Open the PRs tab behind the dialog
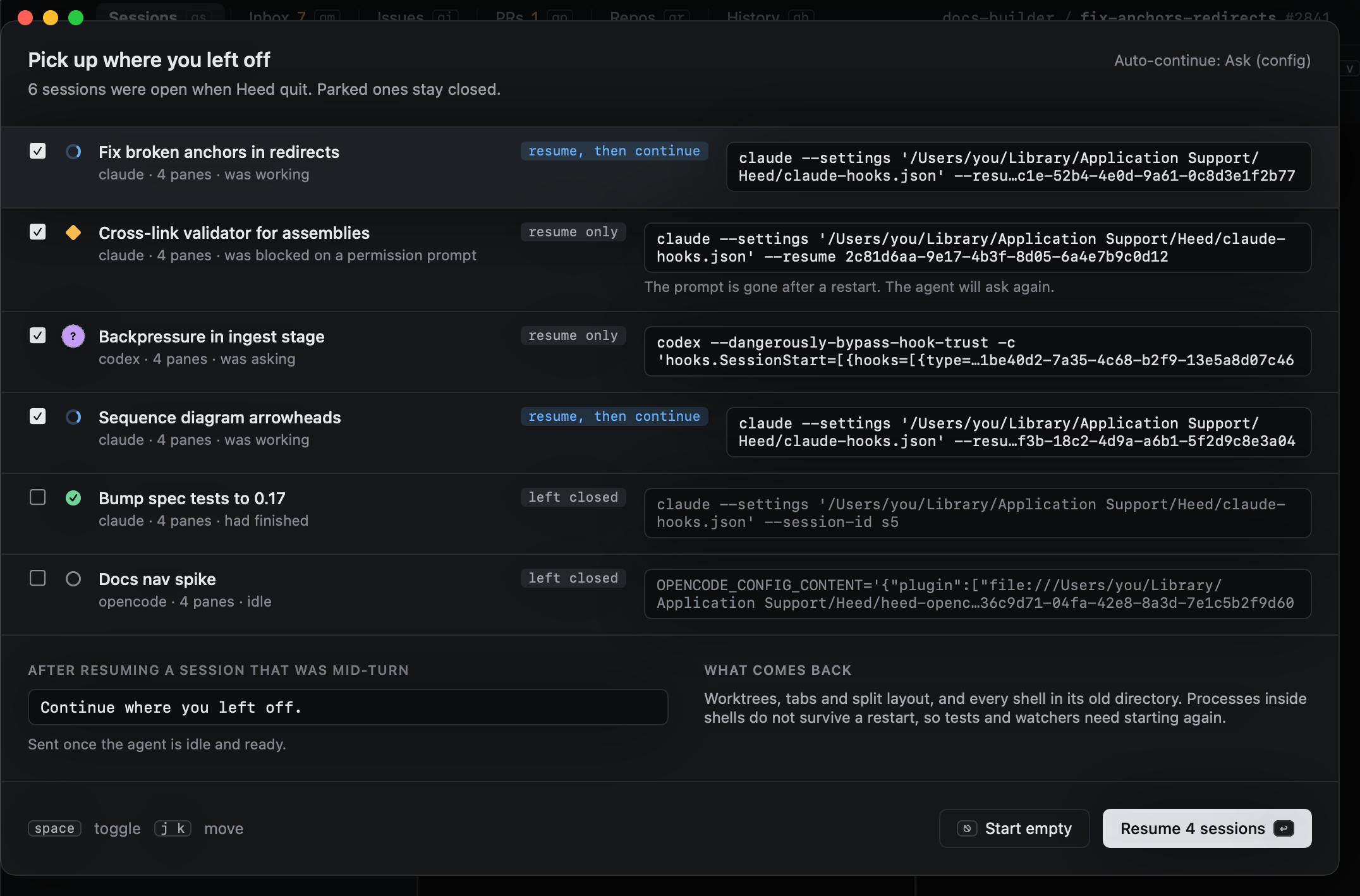1360x896 pixels. pos(533,15)
